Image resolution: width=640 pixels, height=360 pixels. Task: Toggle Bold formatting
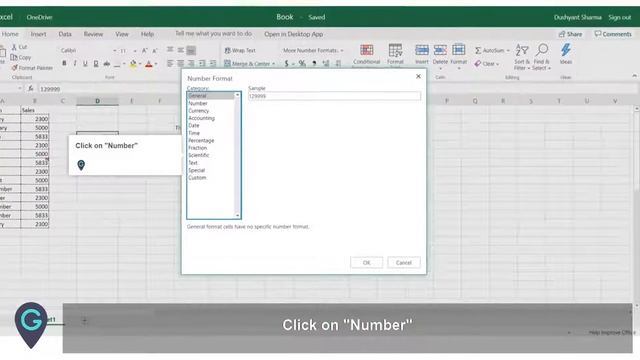[64, 63]
